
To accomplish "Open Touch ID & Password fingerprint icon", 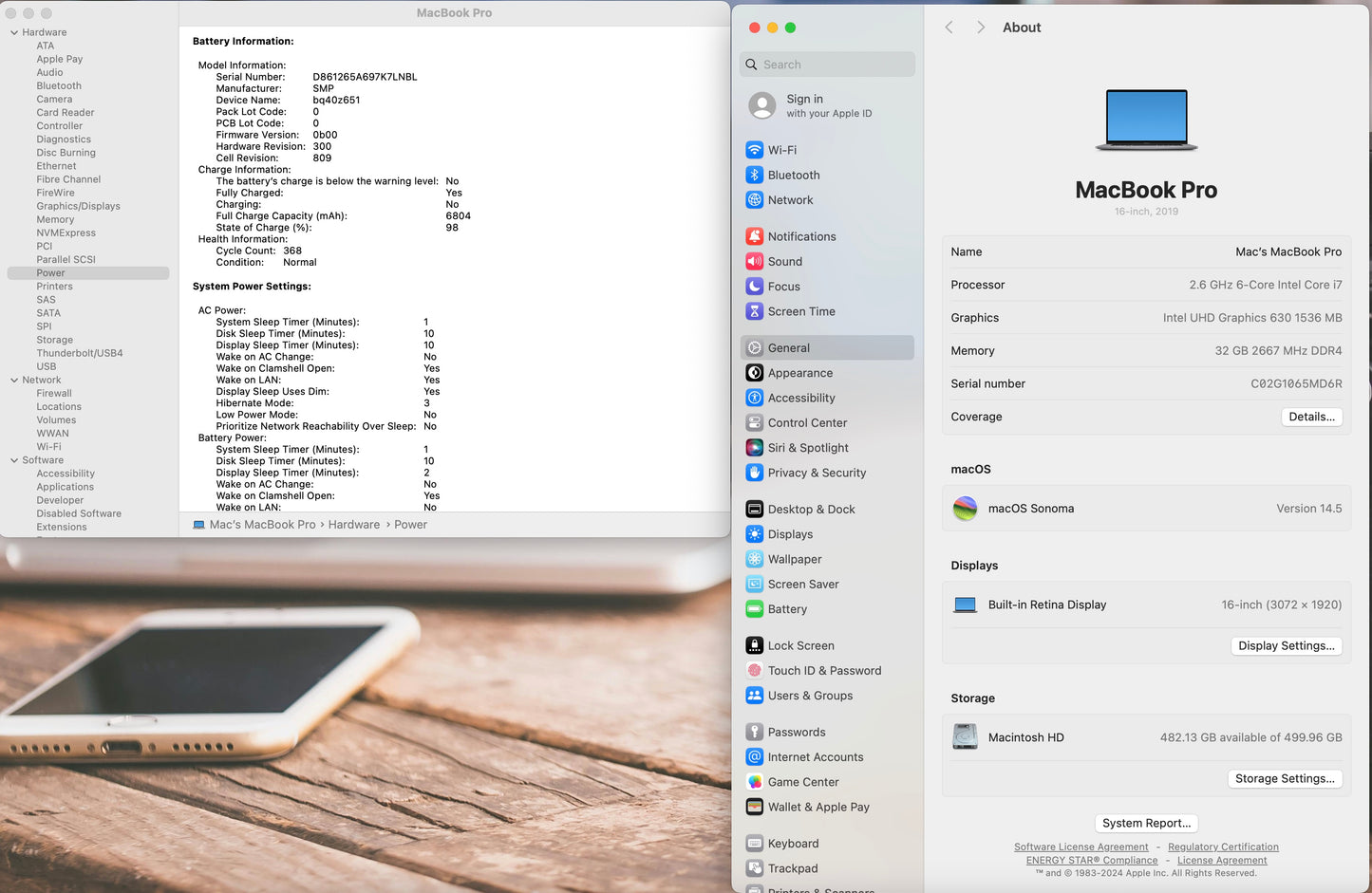I will pyautogui.click(x=754, y=671).
